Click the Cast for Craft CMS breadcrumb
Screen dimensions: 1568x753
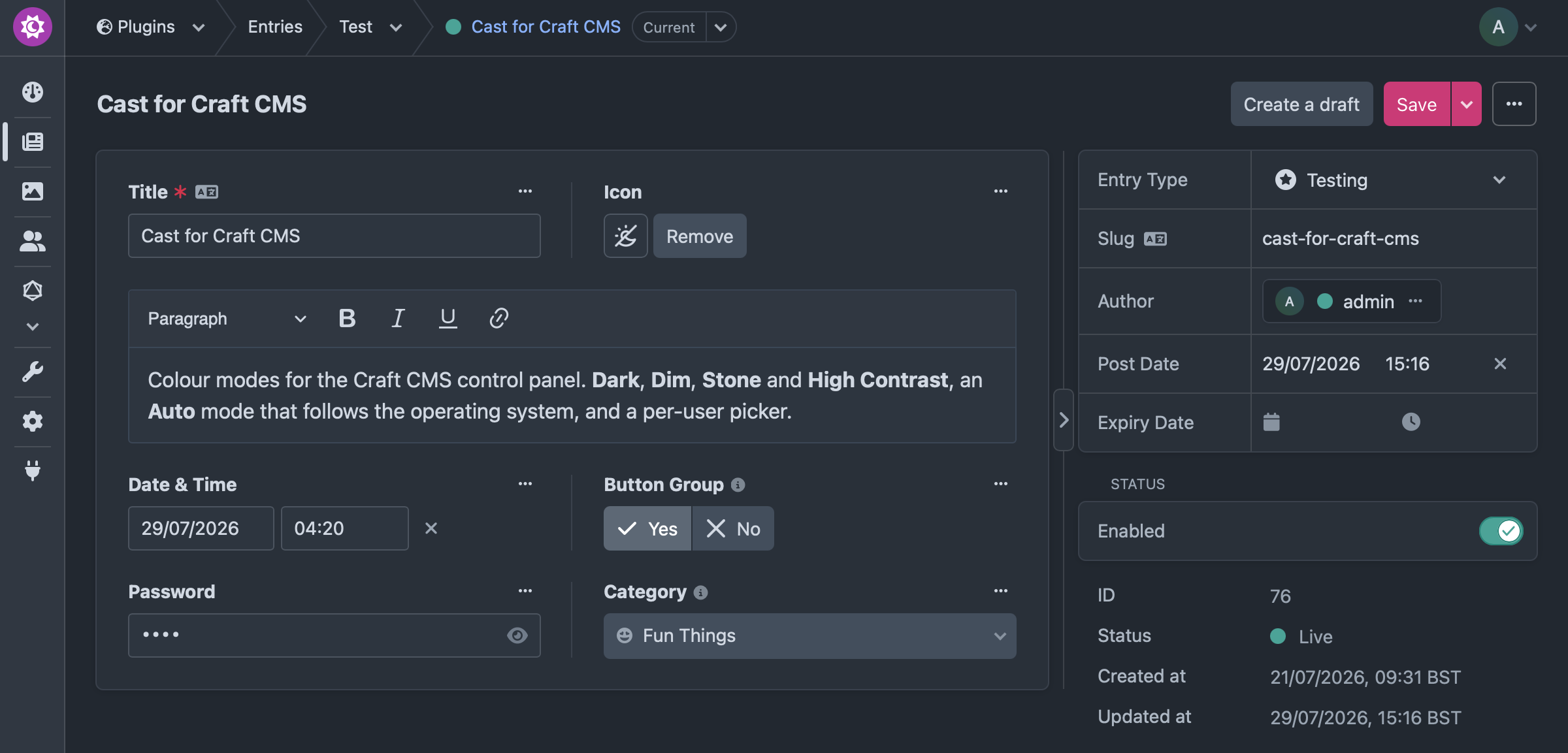(x=546, y=27)
